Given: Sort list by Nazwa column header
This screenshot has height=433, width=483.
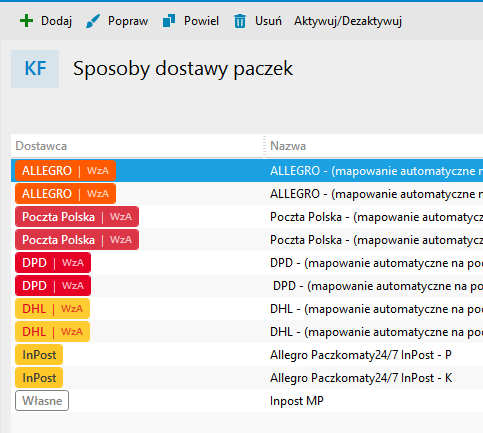Looking at the screenshot, I should click(288, 146).
